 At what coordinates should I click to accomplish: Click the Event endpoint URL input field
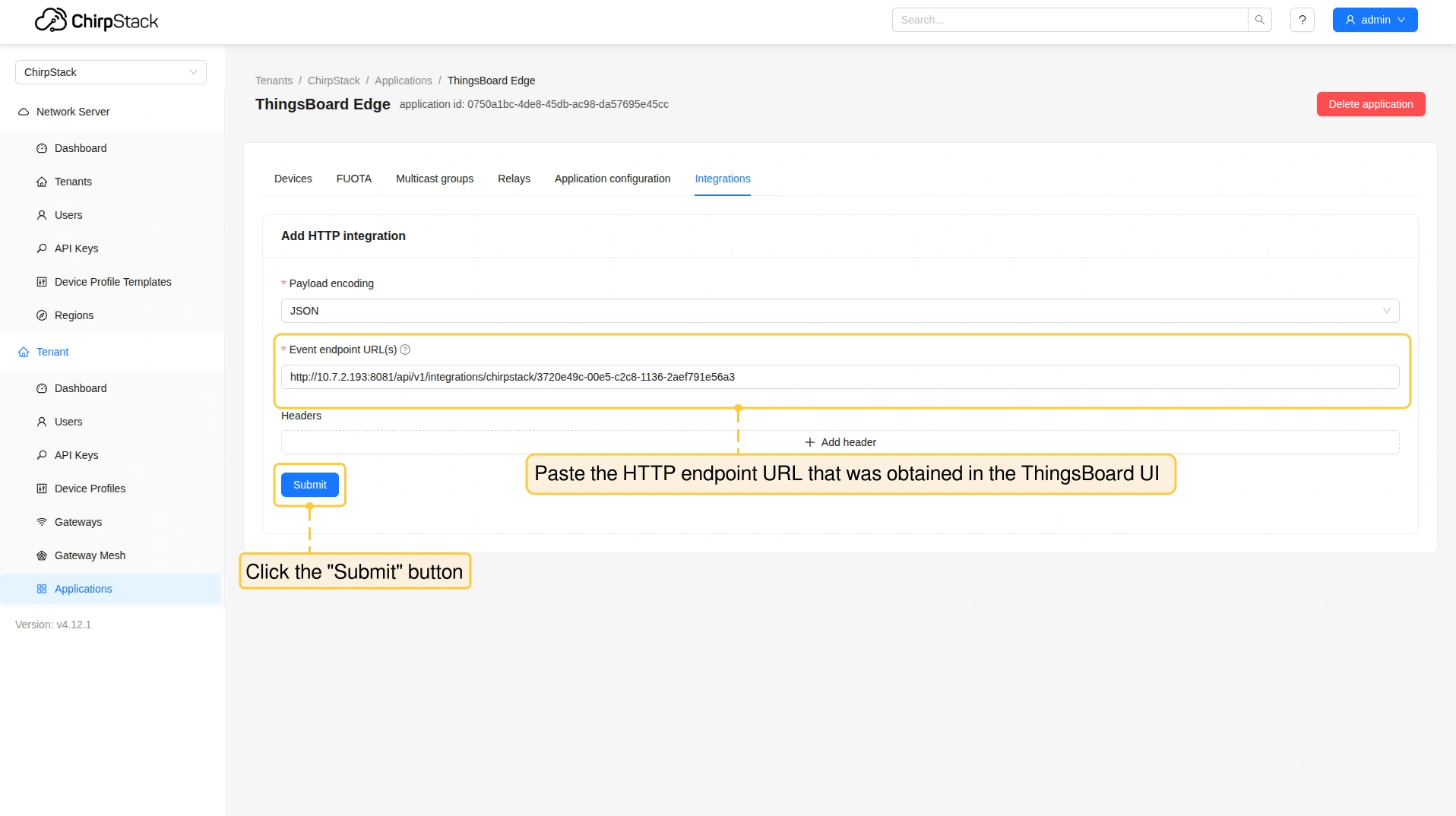point(839,377)
